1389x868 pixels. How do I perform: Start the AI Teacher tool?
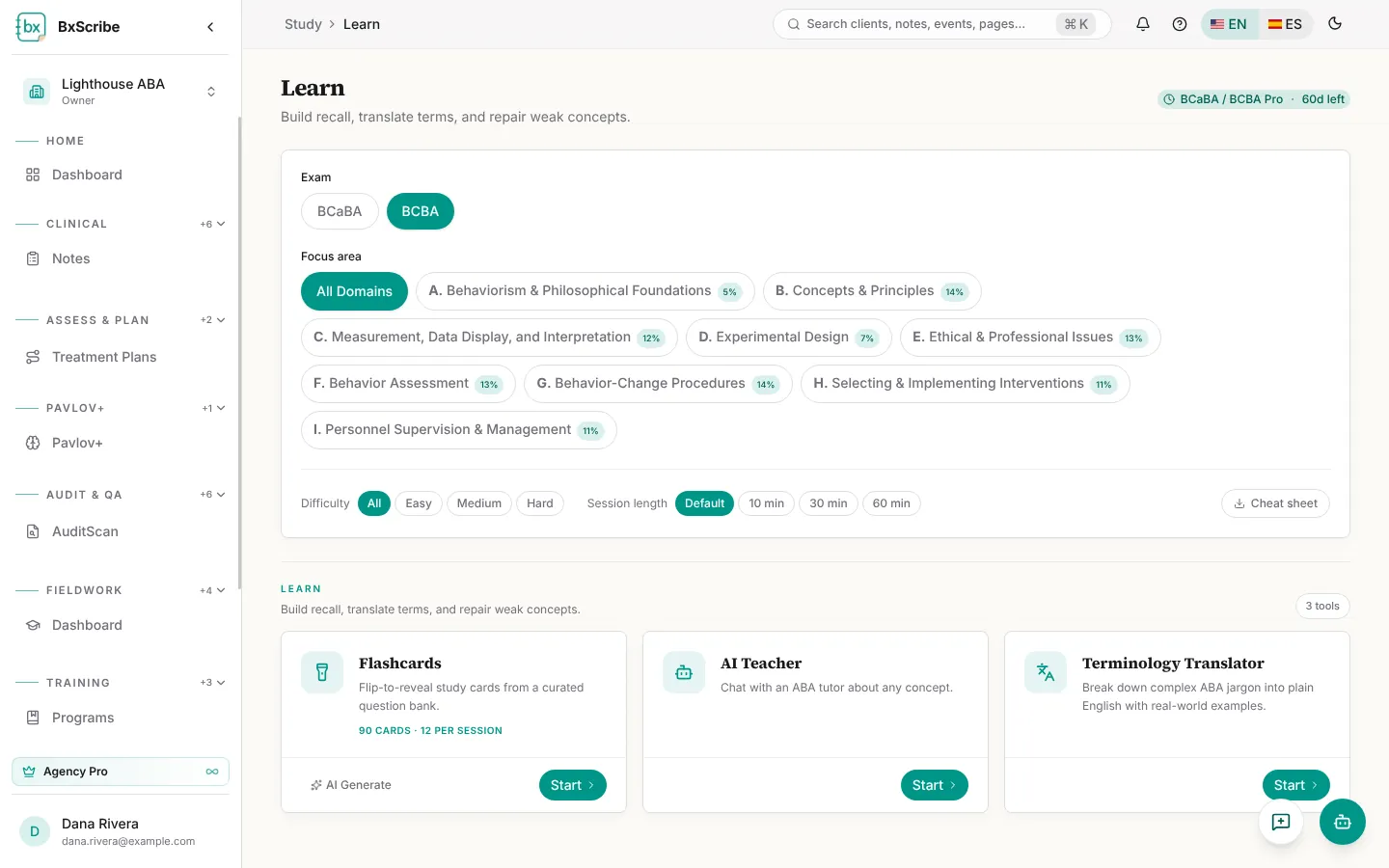(x=934, y=785)
